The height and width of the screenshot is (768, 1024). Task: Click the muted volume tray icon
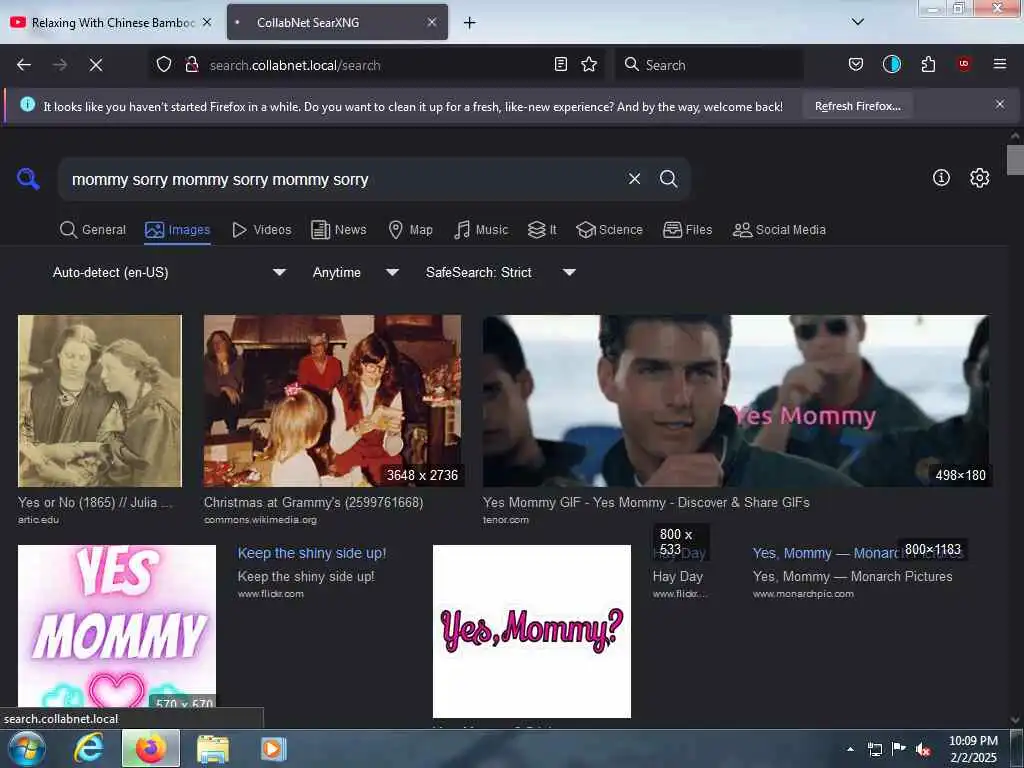click(x=923, y=749)
